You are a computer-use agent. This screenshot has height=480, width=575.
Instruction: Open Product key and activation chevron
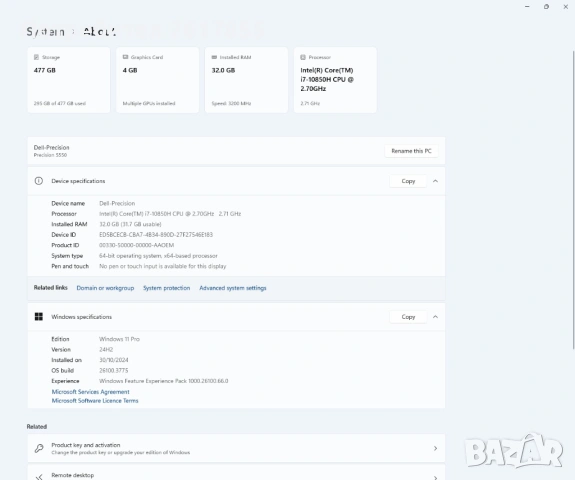pos(435,448)
